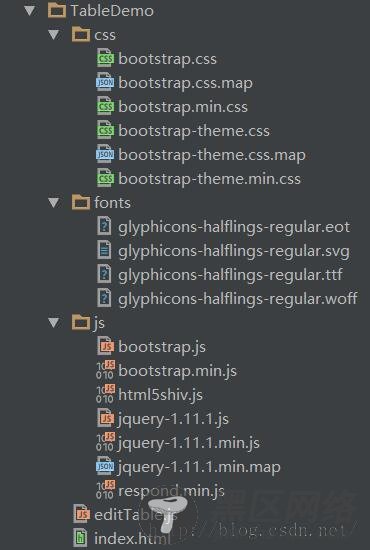The height and width of the screenshot is (550, 370).
Task: Click the minified JS icon of html5shiv.js
Action: tap(105, 394)
